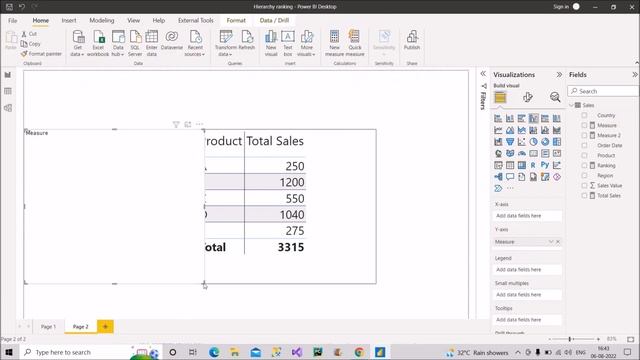640x360 pixels.
Task: Check the Measure field checkbox
Action: coord(584,125)
